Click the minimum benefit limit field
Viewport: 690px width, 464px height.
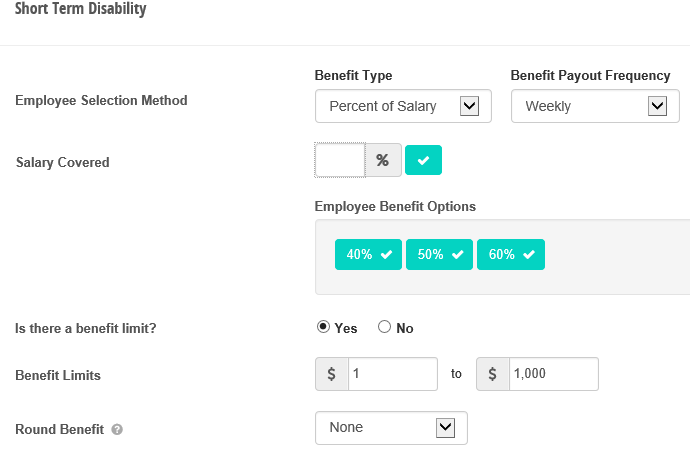click(393, 374)
